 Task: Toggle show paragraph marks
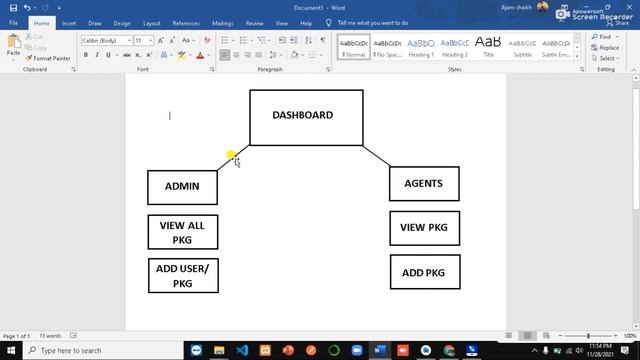point(323,40)
